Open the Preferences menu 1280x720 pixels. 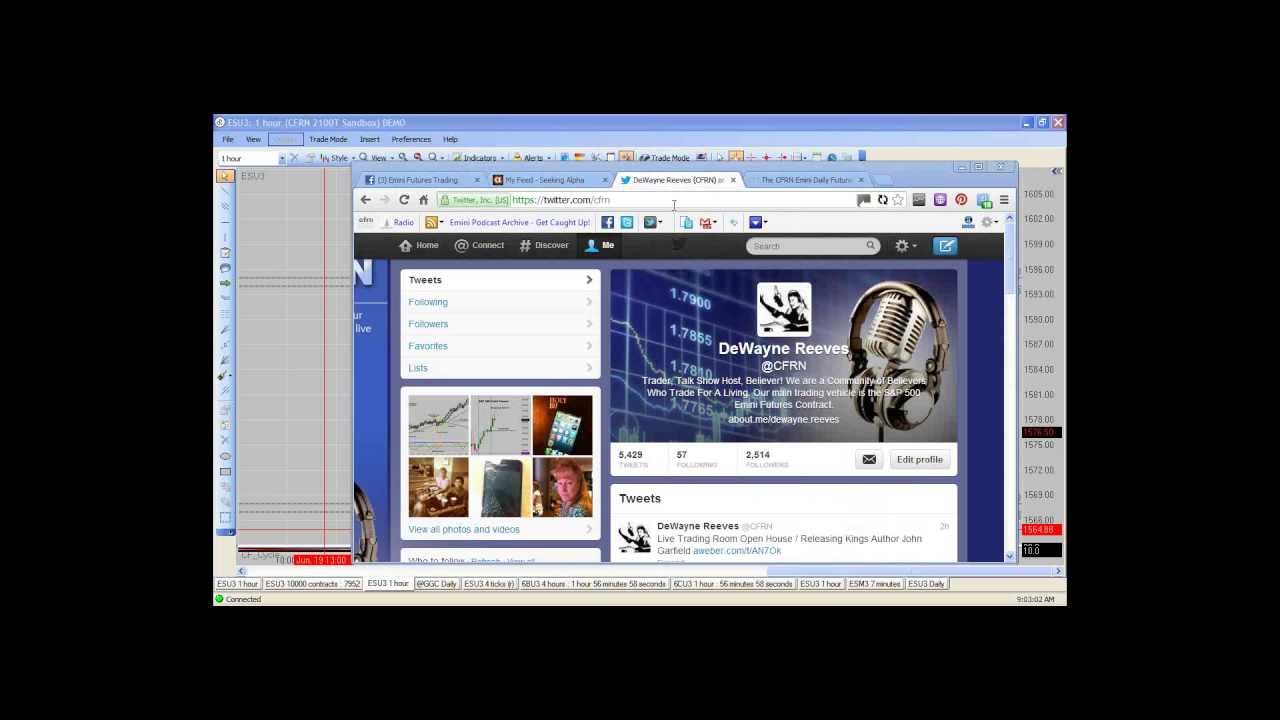[411, 139]
